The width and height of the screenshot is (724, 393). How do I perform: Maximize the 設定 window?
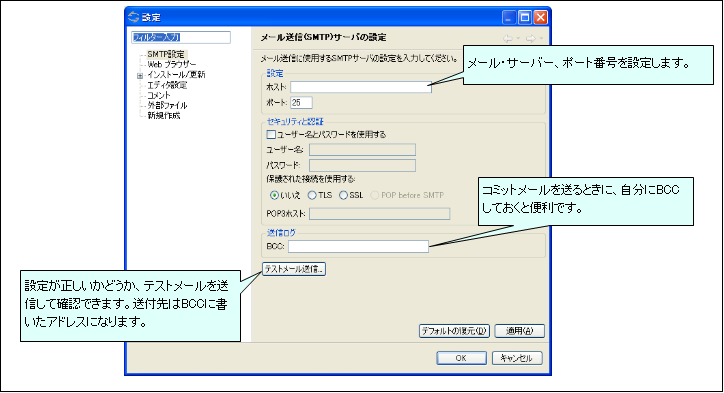[525, 18]
